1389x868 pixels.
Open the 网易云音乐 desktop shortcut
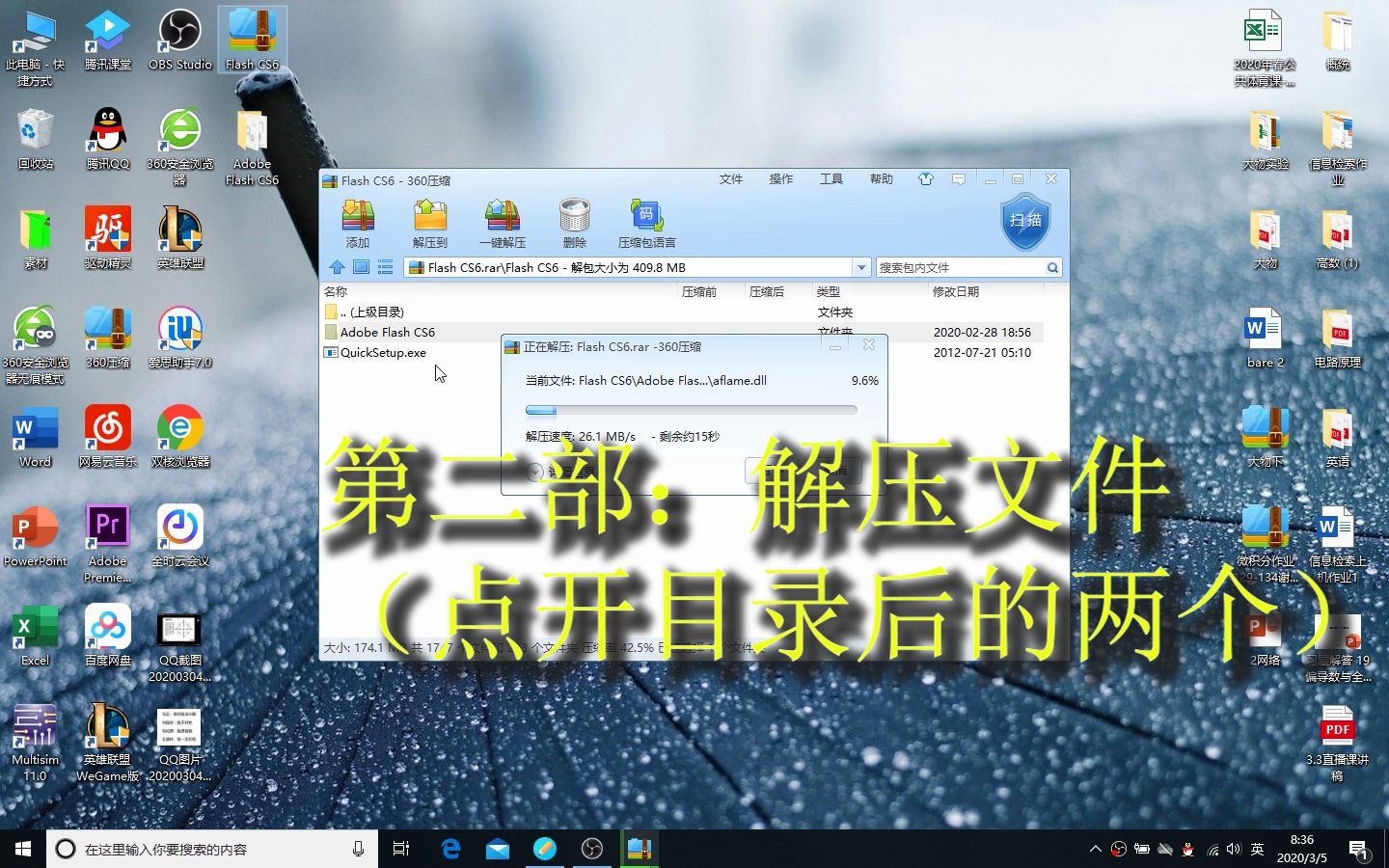click(107, 438)
